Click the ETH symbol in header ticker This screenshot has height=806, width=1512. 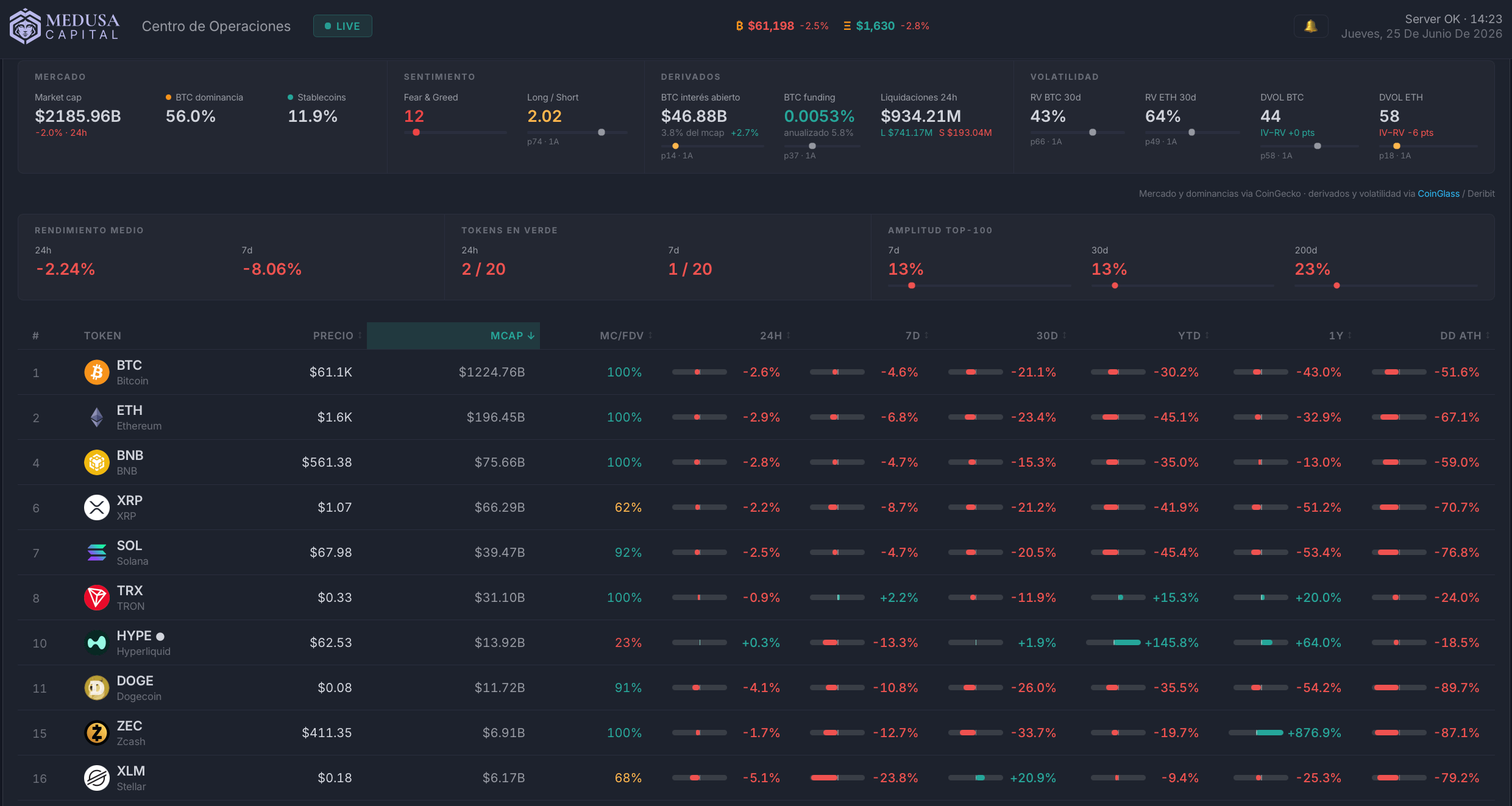tap(847, 26)
